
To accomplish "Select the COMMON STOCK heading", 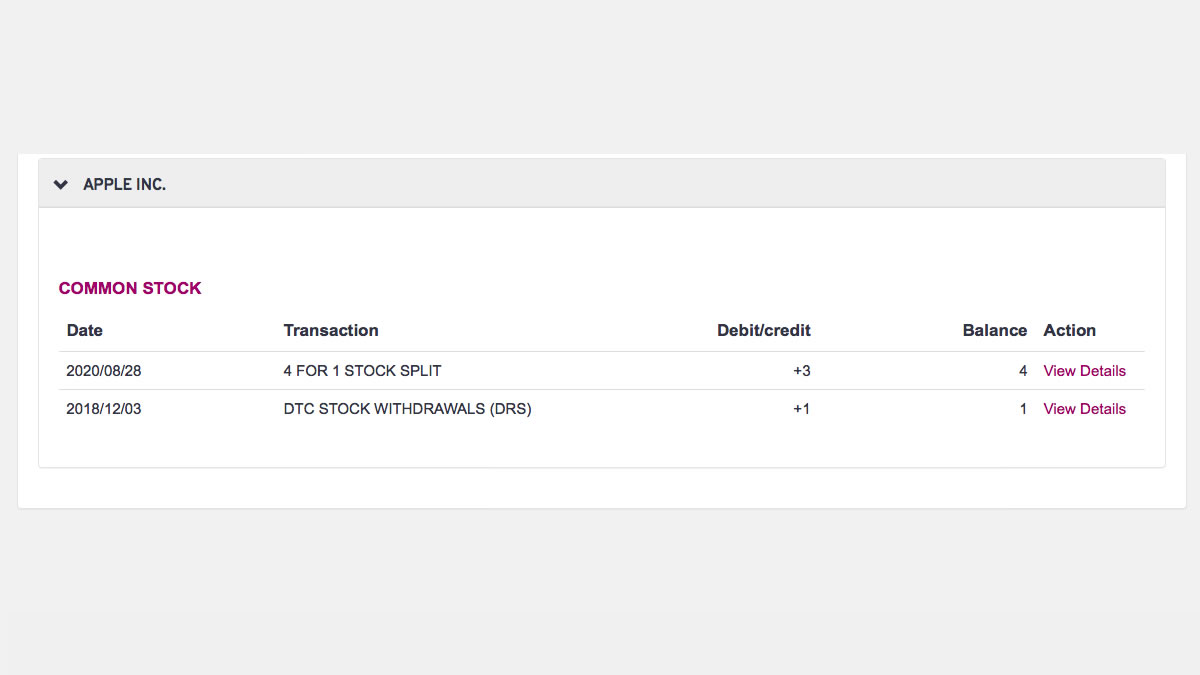I will coord(130,288).
